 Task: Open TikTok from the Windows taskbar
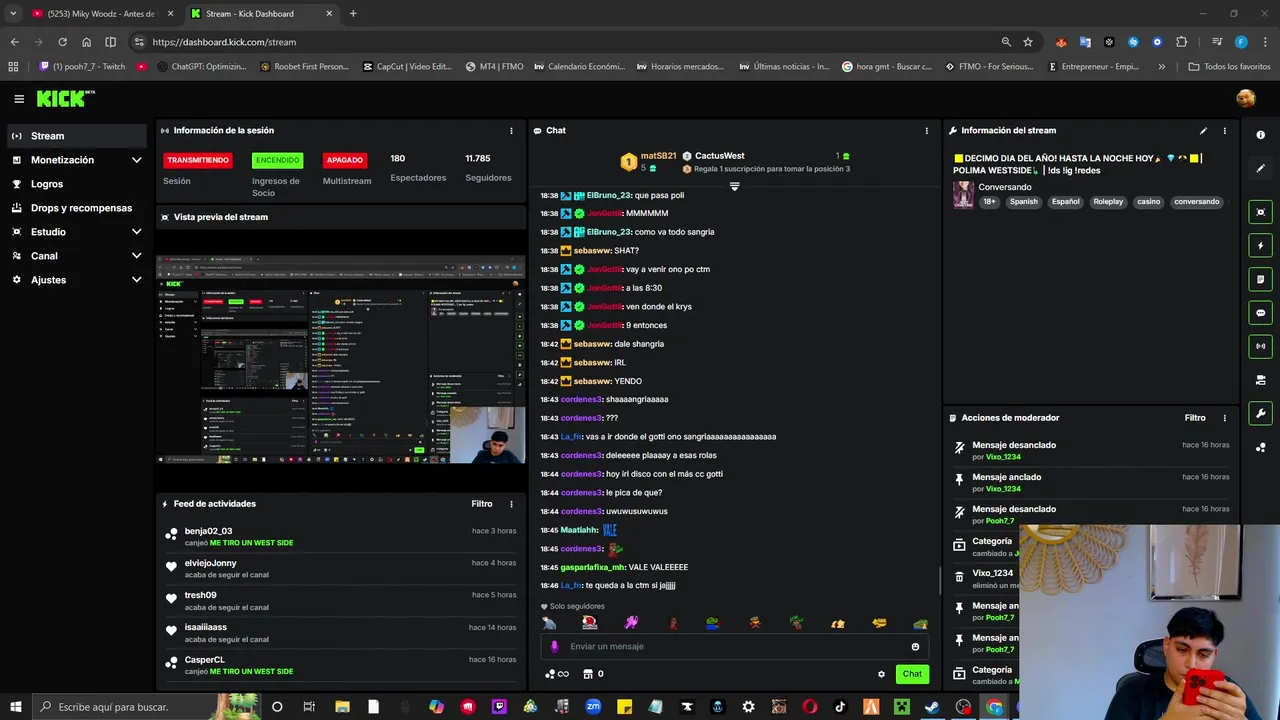click(840, 707)
